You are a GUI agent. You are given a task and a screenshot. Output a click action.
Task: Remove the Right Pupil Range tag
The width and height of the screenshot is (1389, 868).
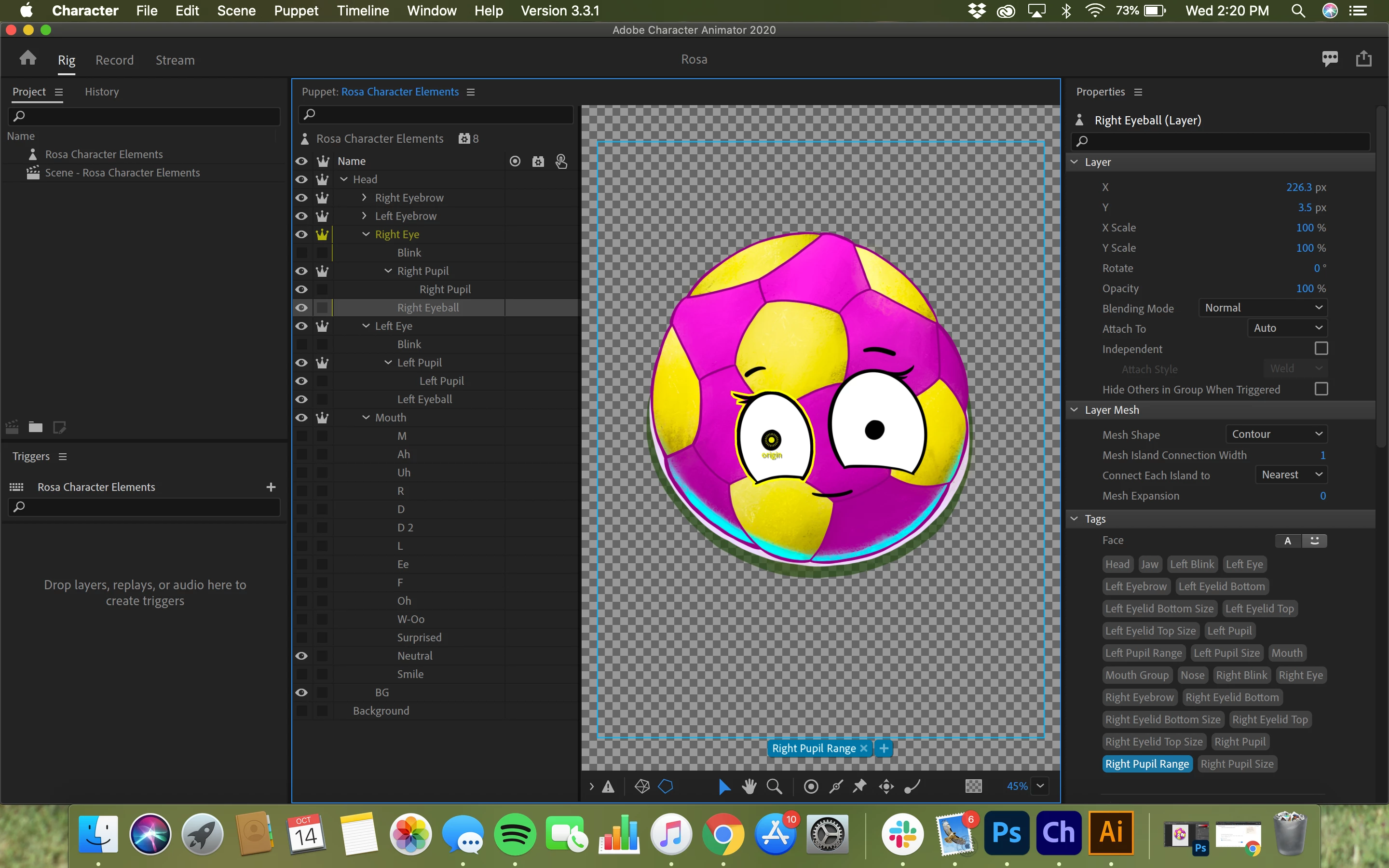click(863, 748)
